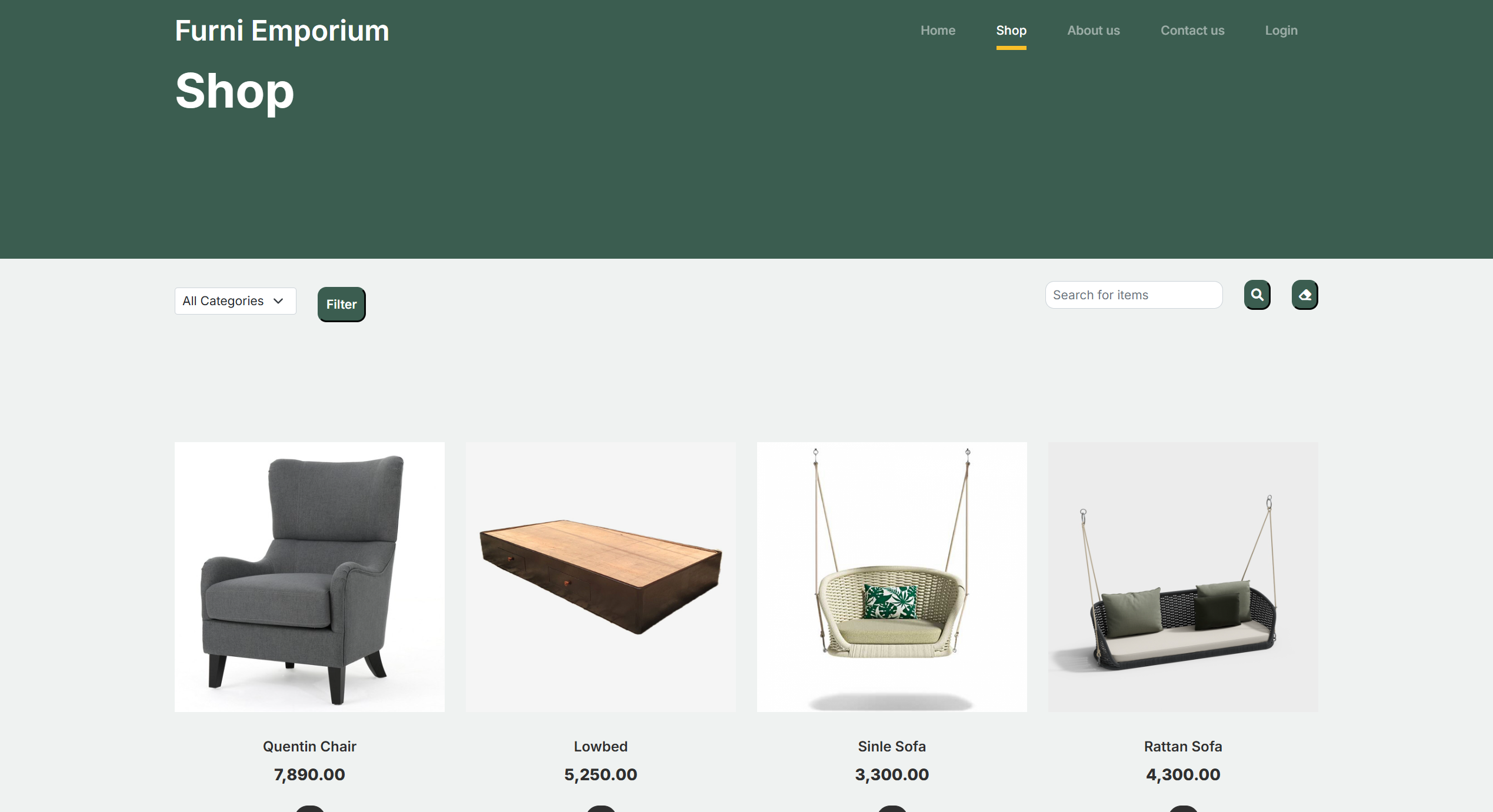
Task: View the Rattan Sofa product image
Action: click(1183, 577)
